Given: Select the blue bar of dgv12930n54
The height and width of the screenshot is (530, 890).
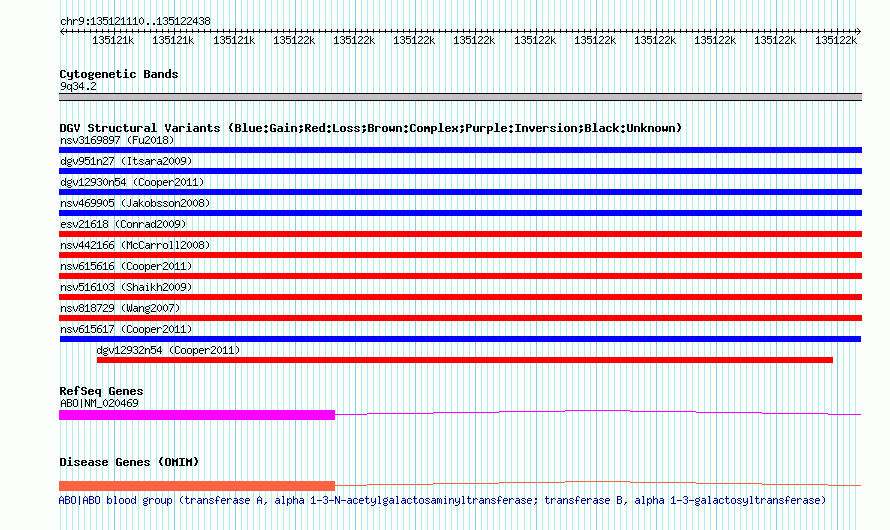Looking at the screenshot, I should pos(460,192).
